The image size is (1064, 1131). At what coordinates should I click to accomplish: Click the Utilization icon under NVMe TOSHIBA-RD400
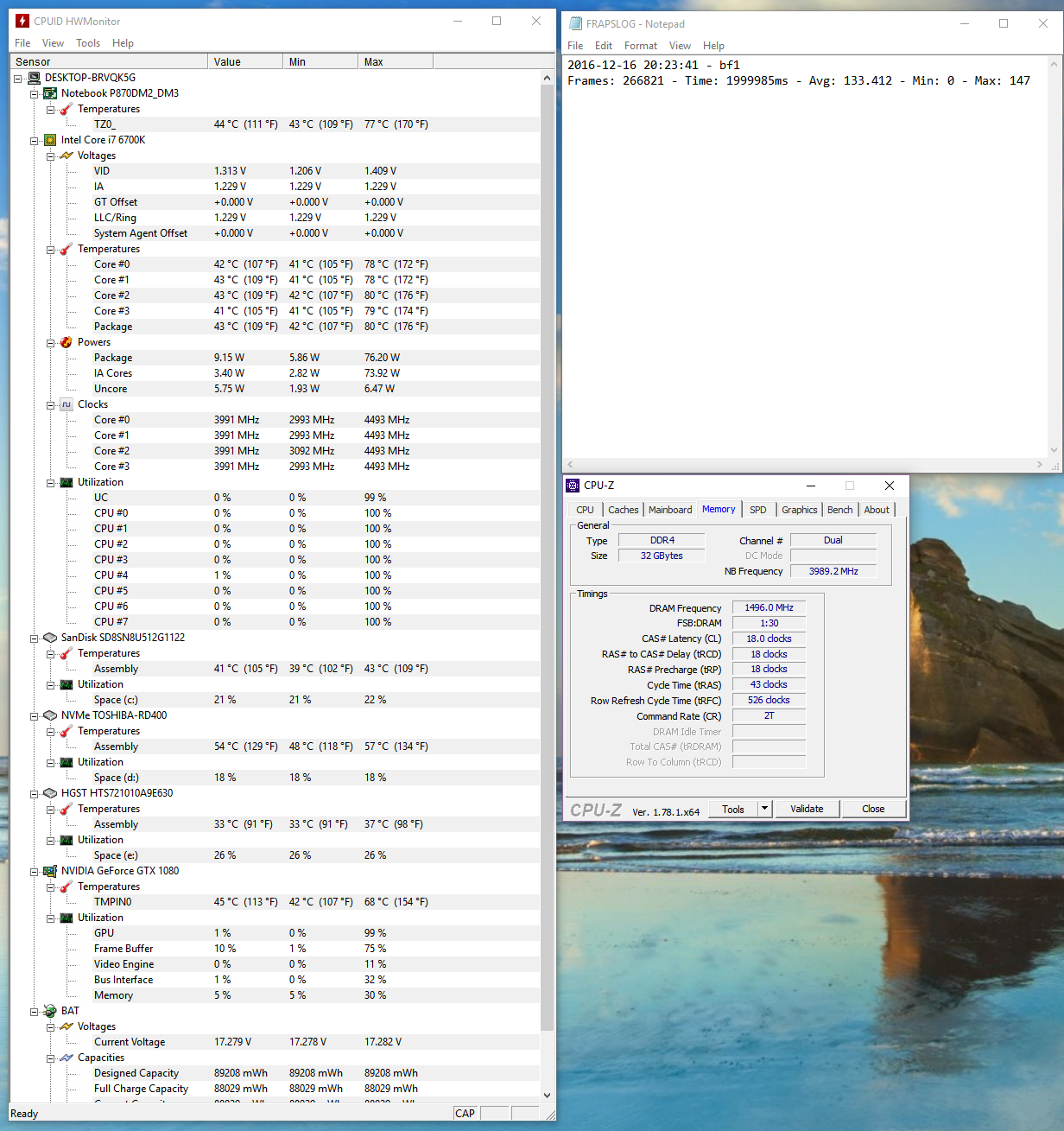pos(66,762)
